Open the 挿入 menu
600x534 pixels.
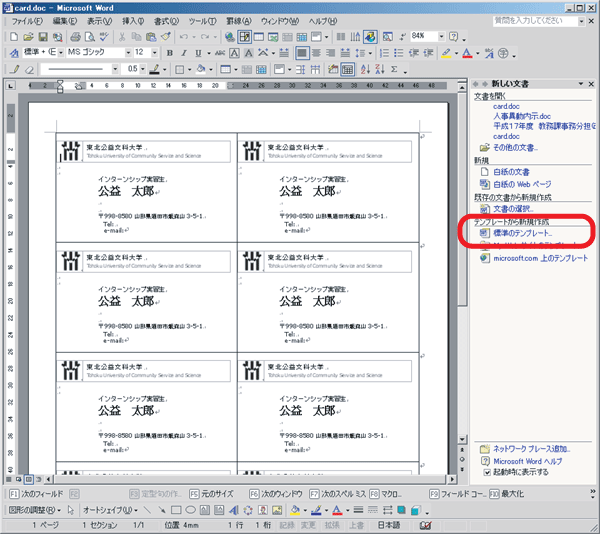click(133, 21)
